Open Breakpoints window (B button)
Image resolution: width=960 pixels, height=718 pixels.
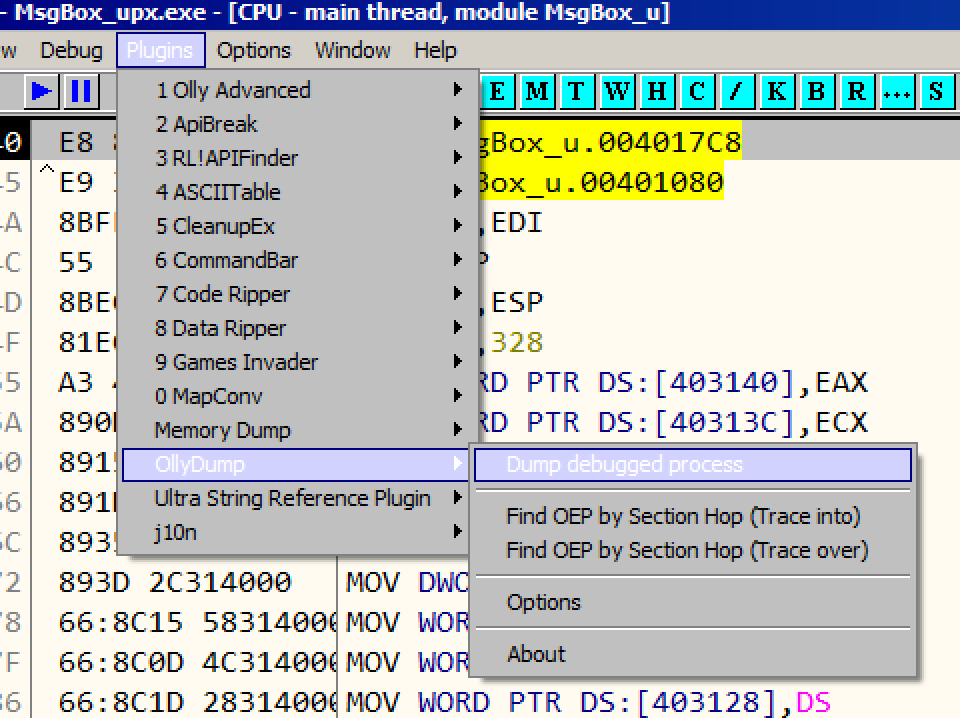click(817, 92)
